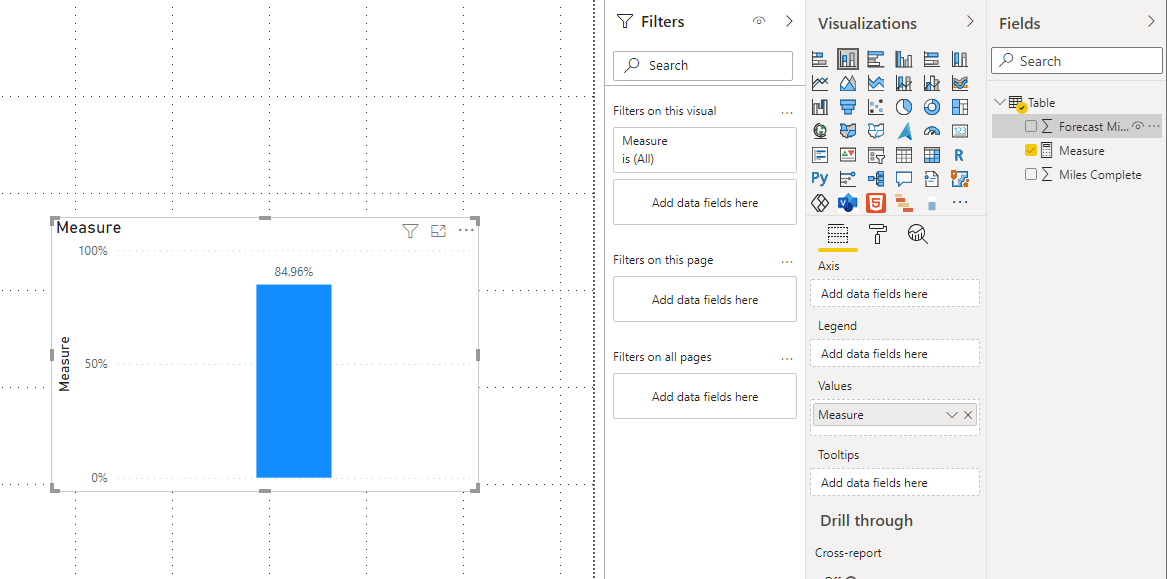Open more options for Filters on all pages
The width and height of the screenshot is (1167, 579).
coord(787,358)
